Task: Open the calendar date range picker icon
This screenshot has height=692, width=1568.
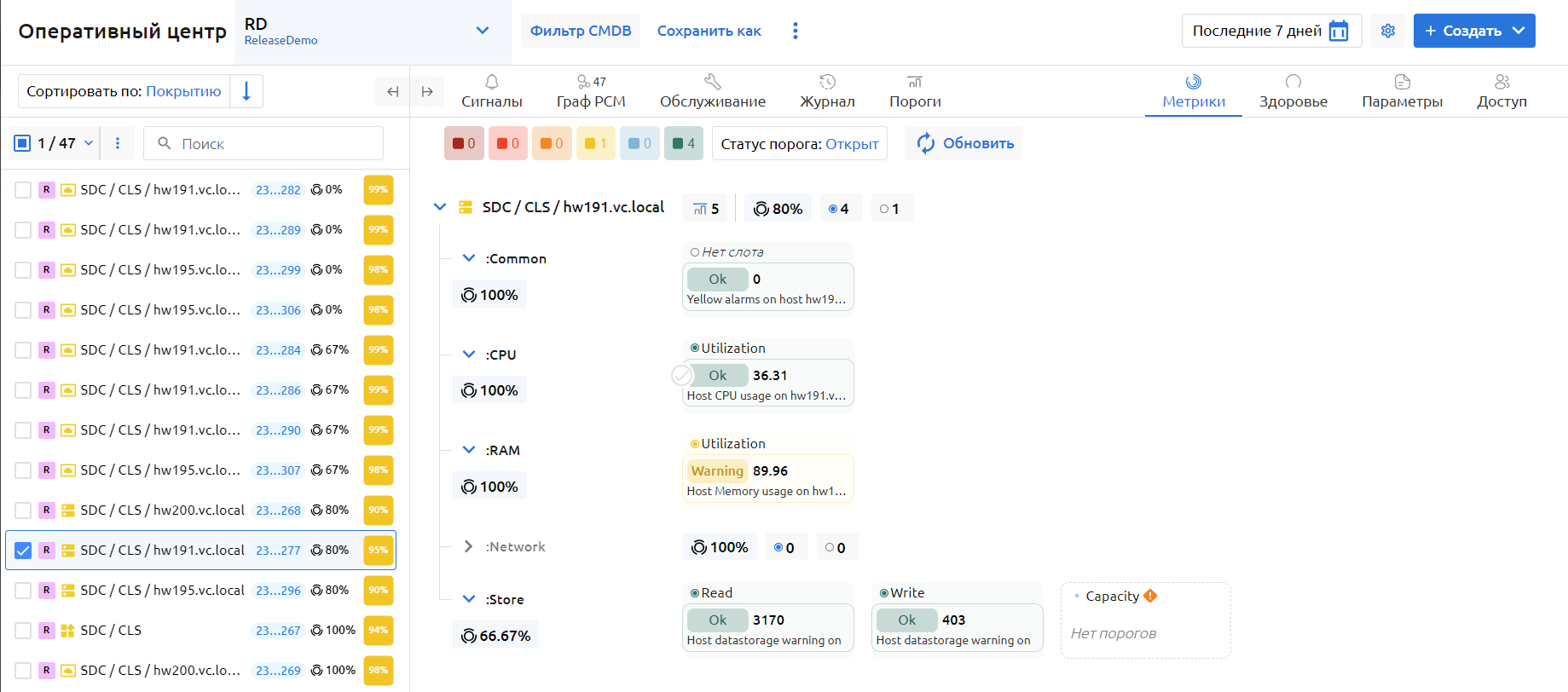Action: click(1339, 31)
